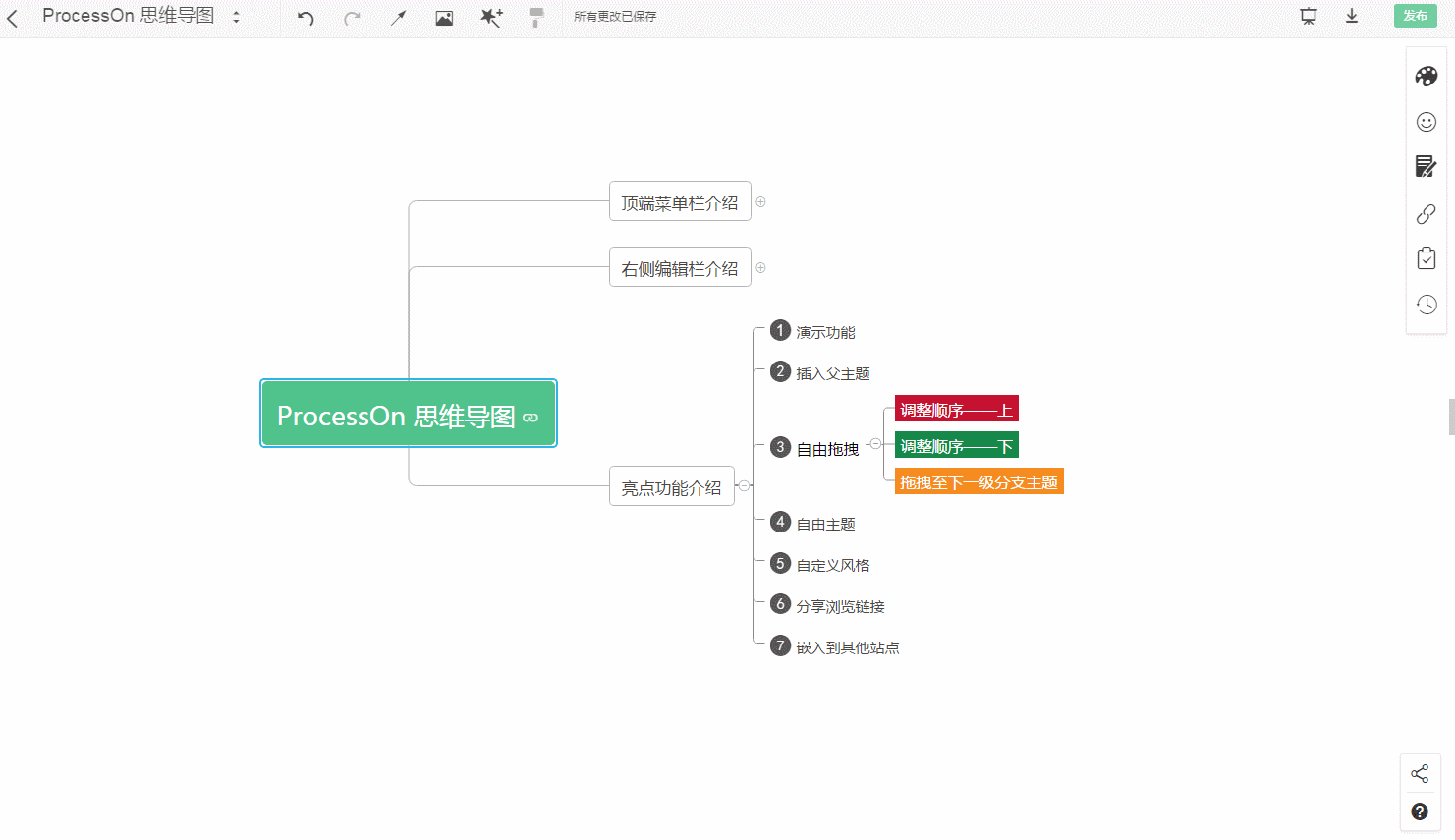
Task: Click the Redo icon in the toolbar
Action: click(x=352, y=17)
